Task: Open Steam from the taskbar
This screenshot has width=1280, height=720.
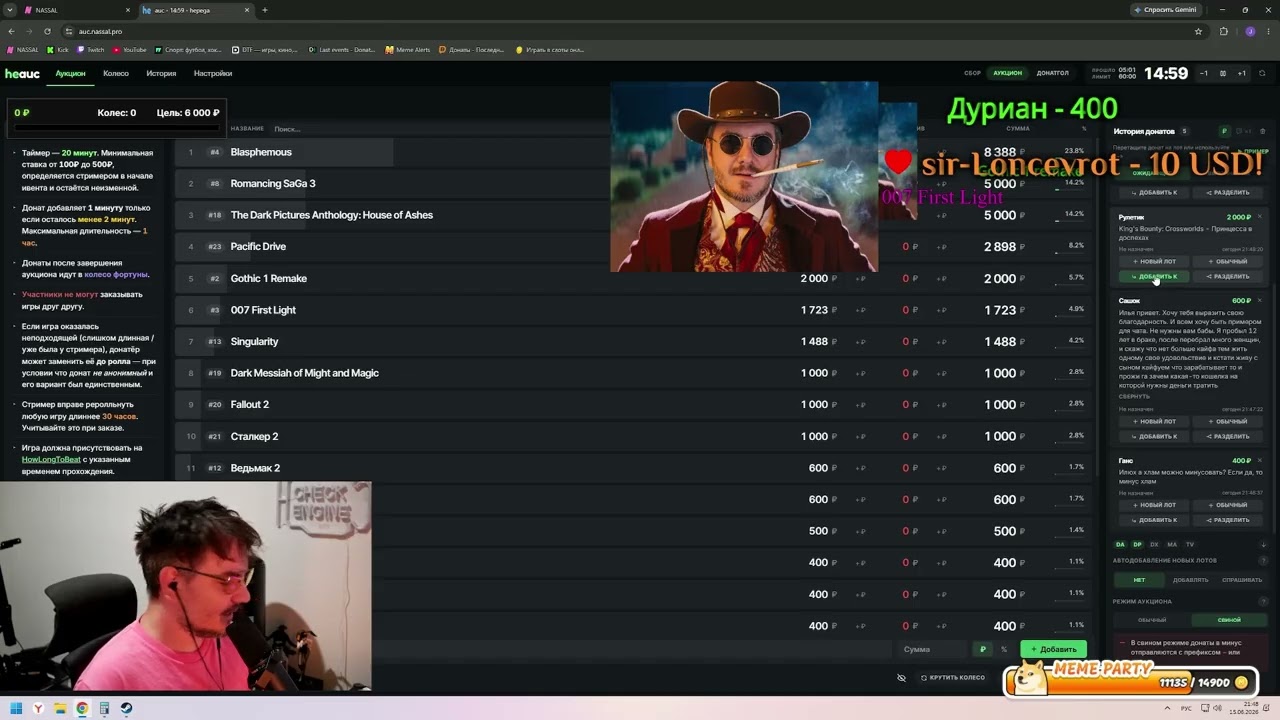Action: coord(127,708)
